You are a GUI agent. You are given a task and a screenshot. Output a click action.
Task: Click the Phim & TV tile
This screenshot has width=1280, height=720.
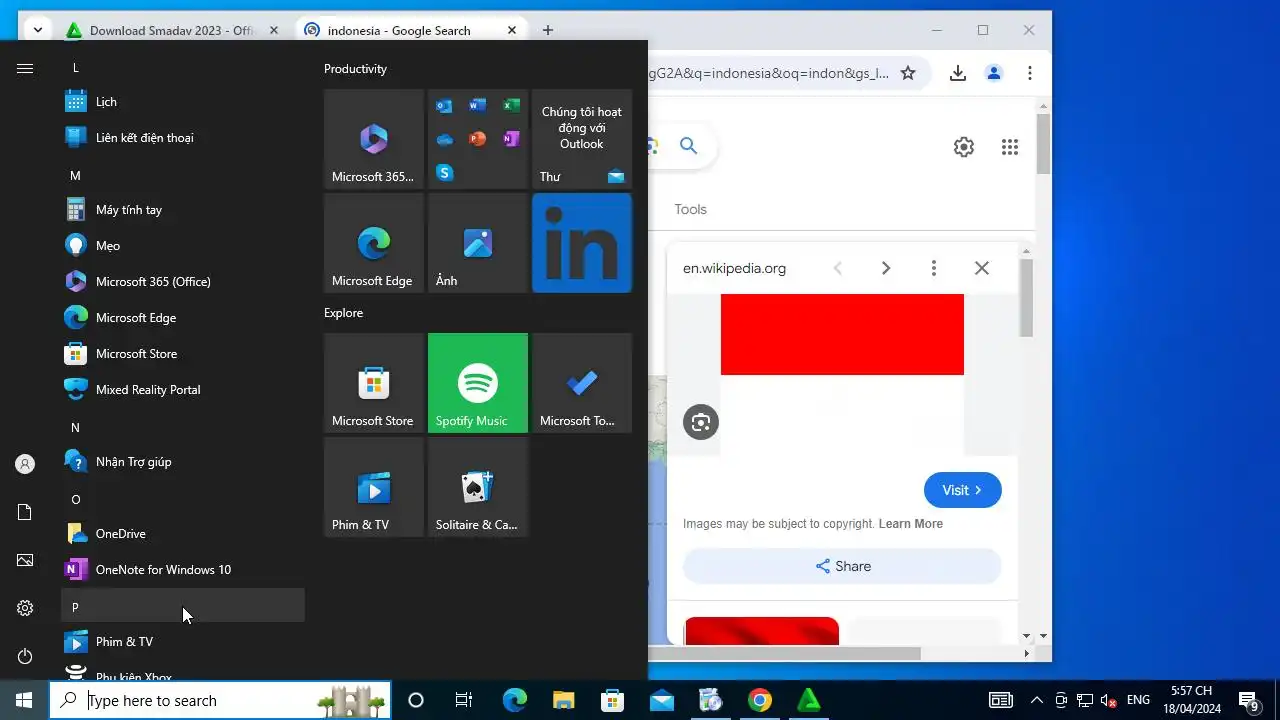[374, 487]
